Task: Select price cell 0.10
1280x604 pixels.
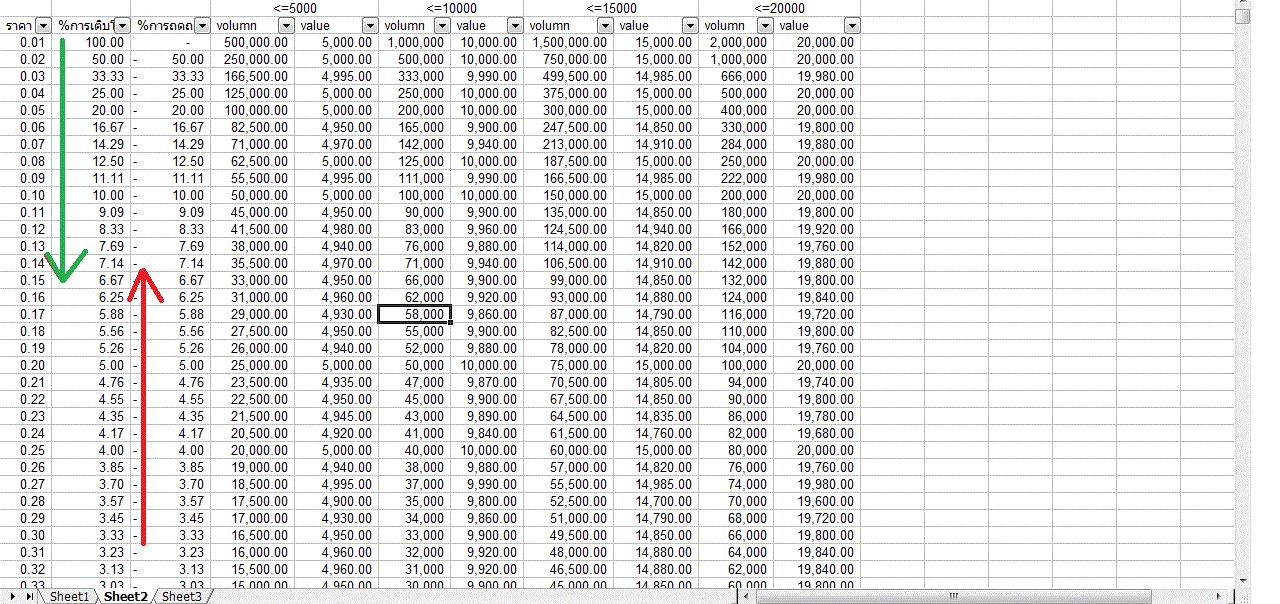Action: point(27,195)
